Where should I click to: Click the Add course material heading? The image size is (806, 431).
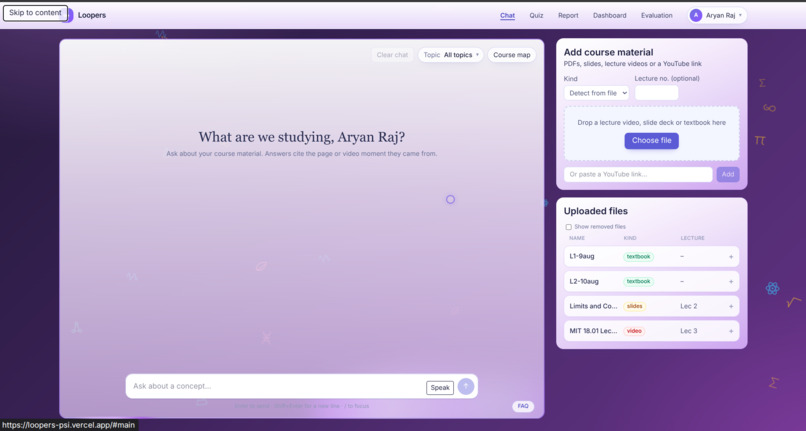tap(608, 52)
